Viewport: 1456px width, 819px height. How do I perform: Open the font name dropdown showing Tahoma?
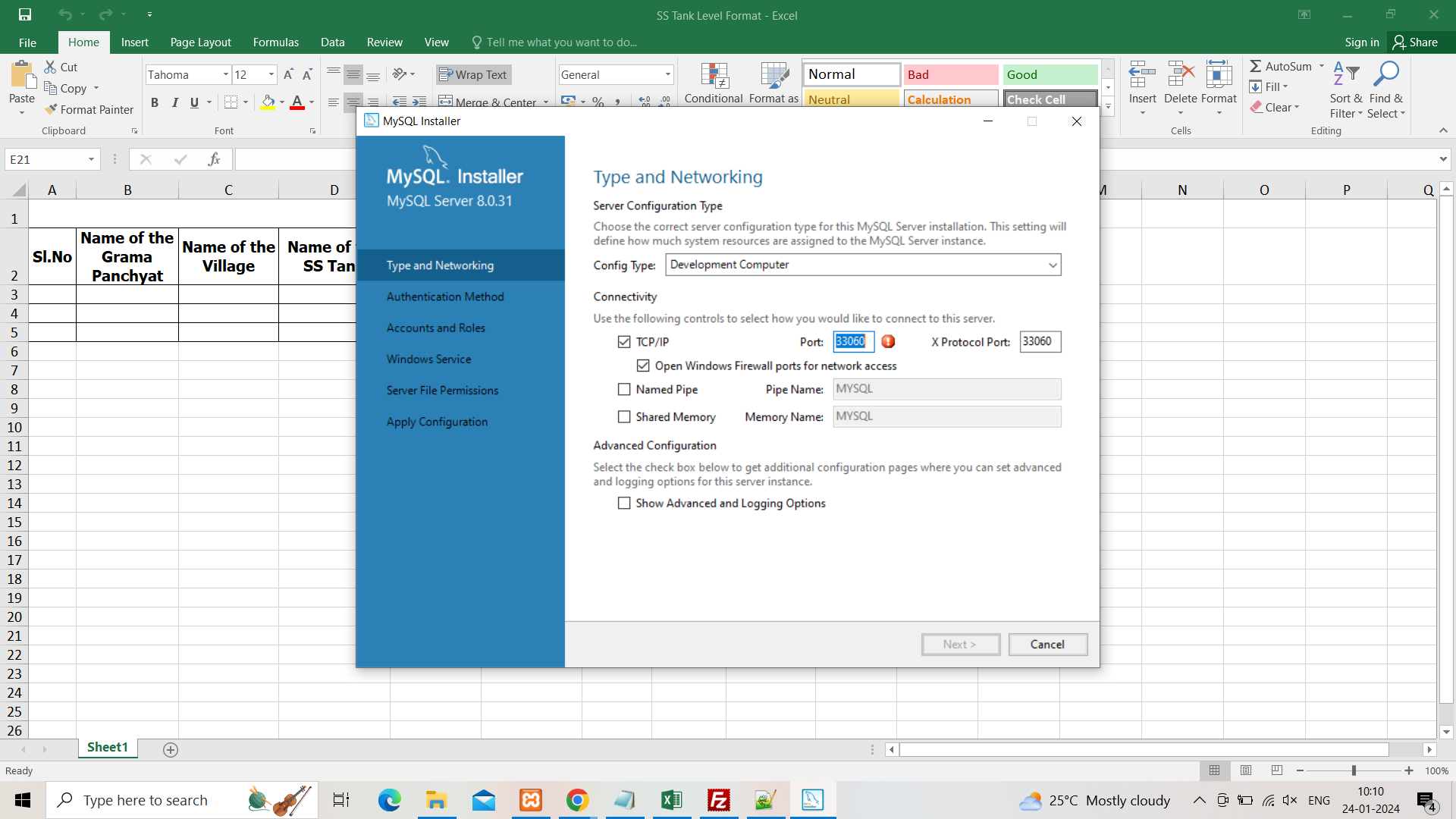coord(226,74)
